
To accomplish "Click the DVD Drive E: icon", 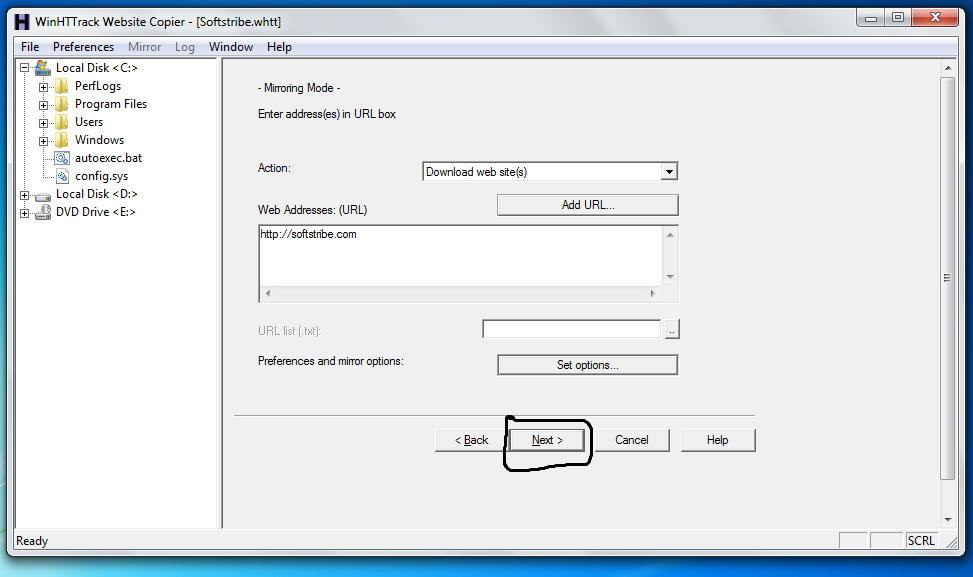I will point(40,211).
